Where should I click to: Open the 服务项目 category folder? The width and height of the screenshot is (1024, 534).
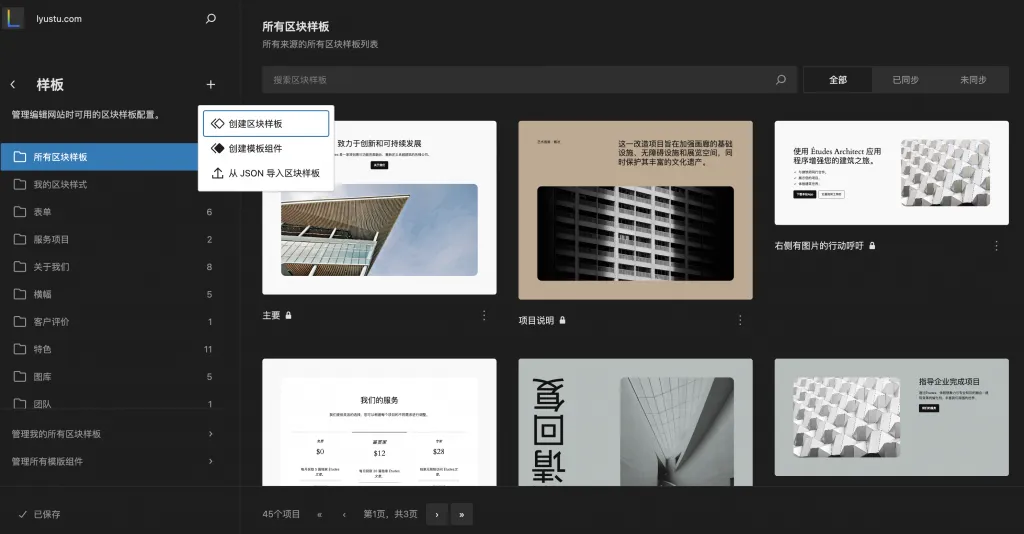coord(52,240)
